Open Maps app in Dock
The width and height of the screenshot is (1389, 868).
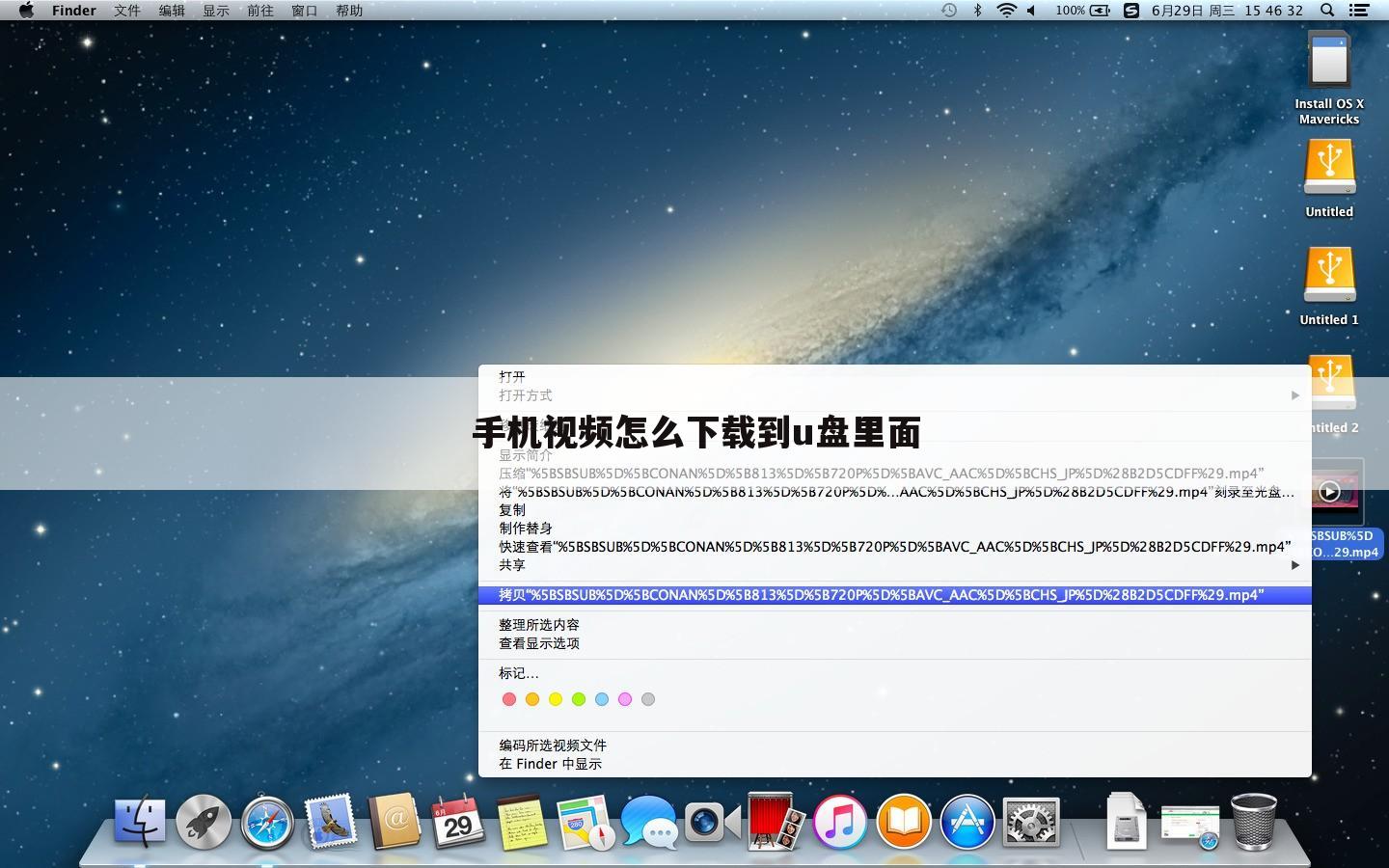[586, 822]
